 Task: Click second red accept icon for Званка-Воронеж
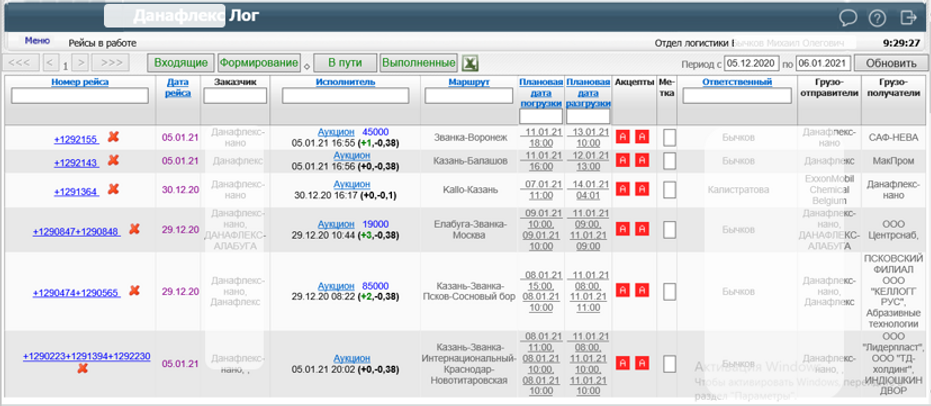tap(642, 137)
